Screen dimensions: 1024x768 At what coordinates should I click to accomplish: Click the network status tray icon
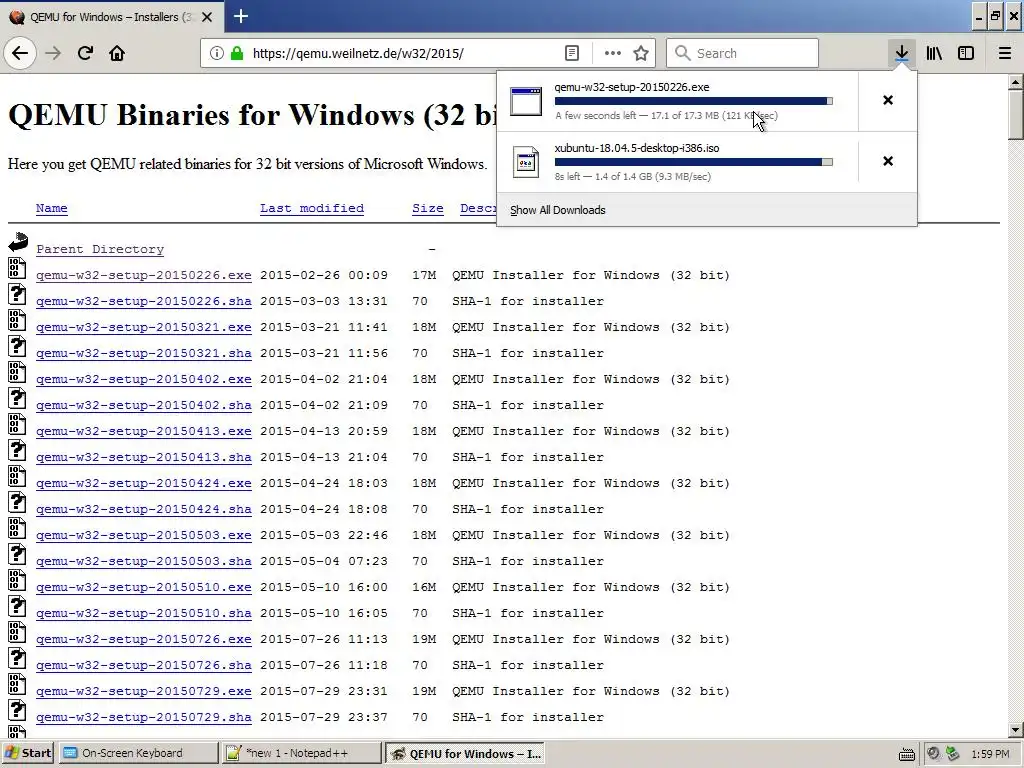pyautogui.click(x=953, y=754)
